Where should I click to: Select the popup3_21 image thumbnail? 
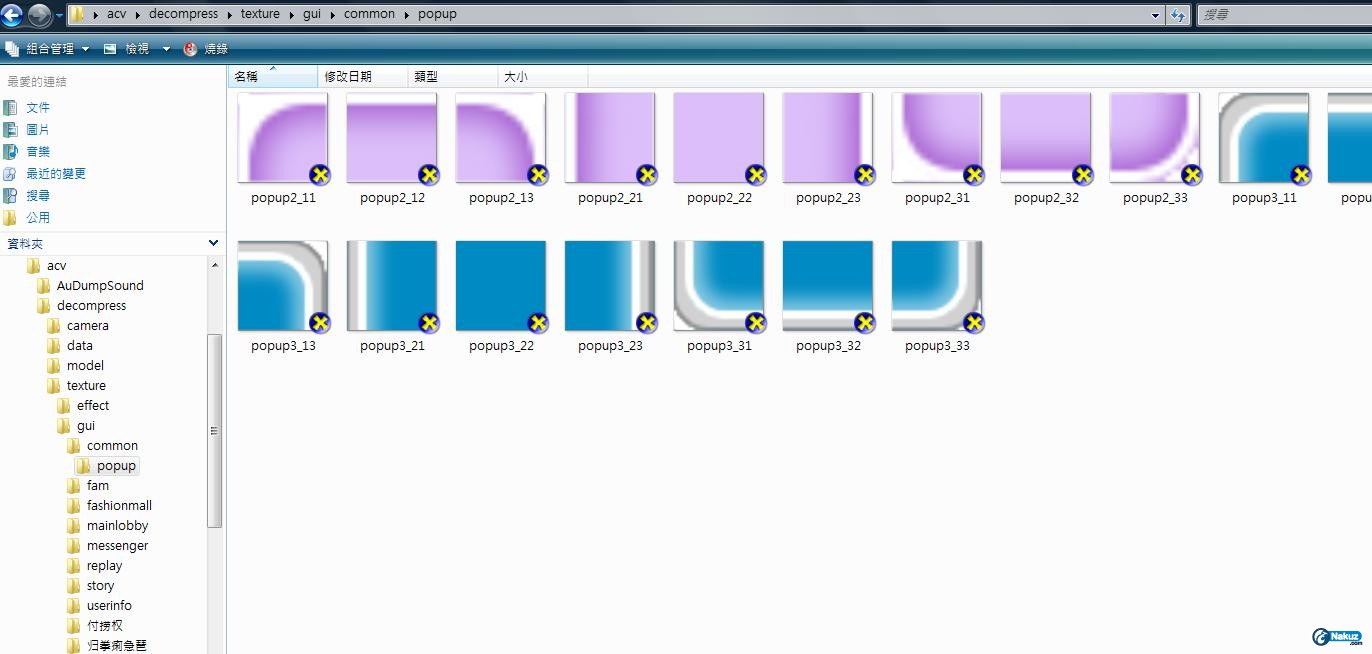coord(392,286)
